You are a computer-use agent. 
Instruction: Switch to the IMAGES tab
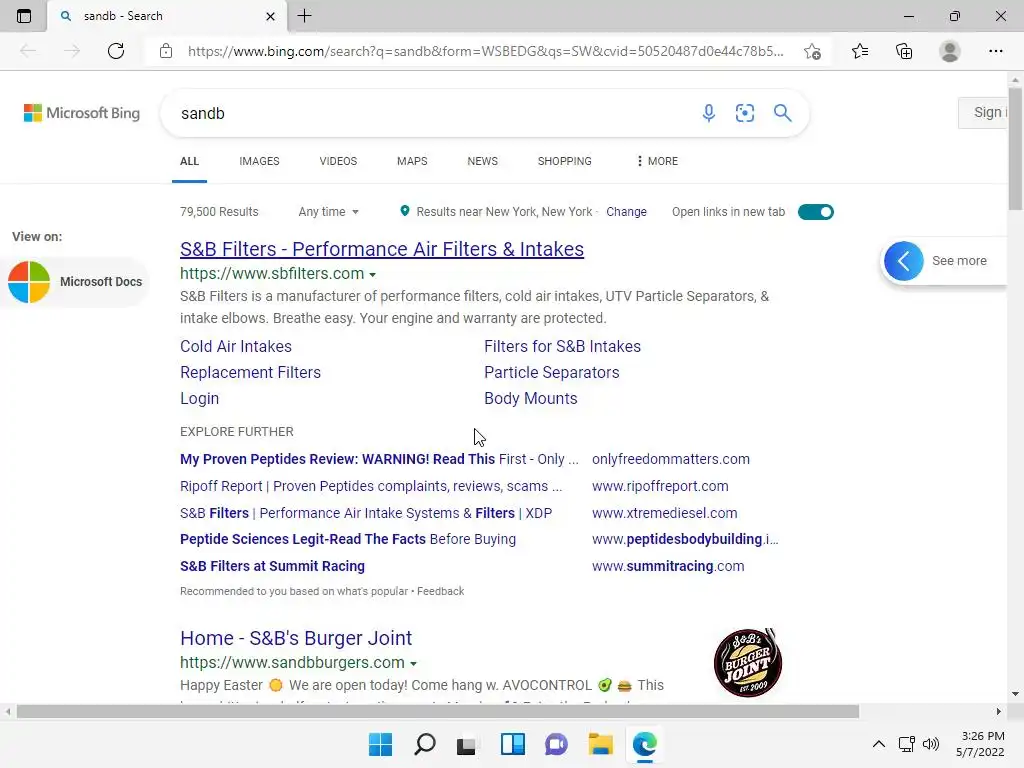(259, 161)
